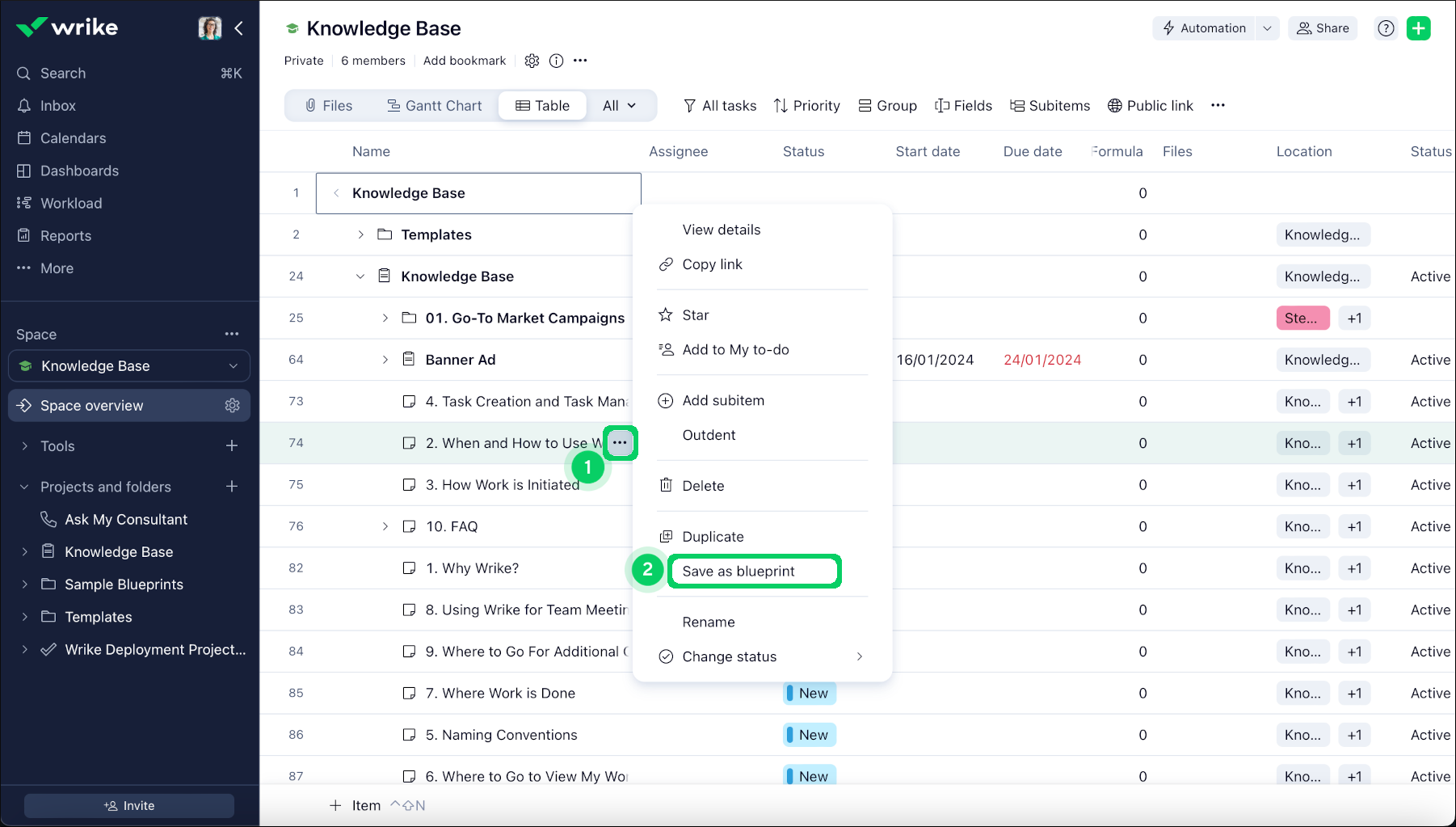Open the Knowledge Base space dropdown
The width and height of the screenshot is (1456, 827).
click(x=234, y=366)
